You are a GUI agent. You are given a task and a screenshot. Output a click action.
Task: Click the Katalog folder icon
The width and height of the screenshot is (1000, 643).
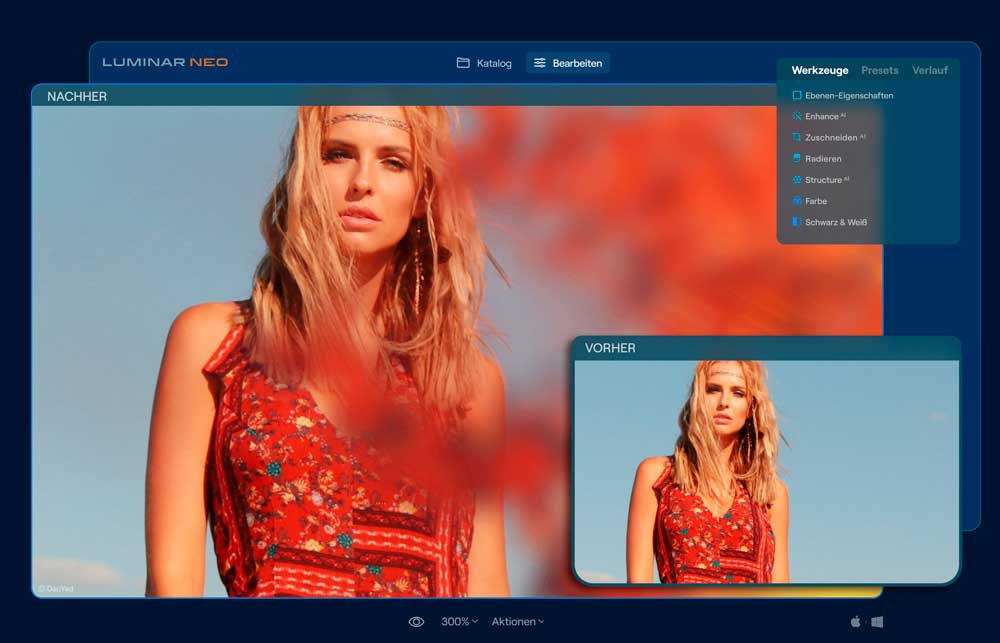(463, 63)
